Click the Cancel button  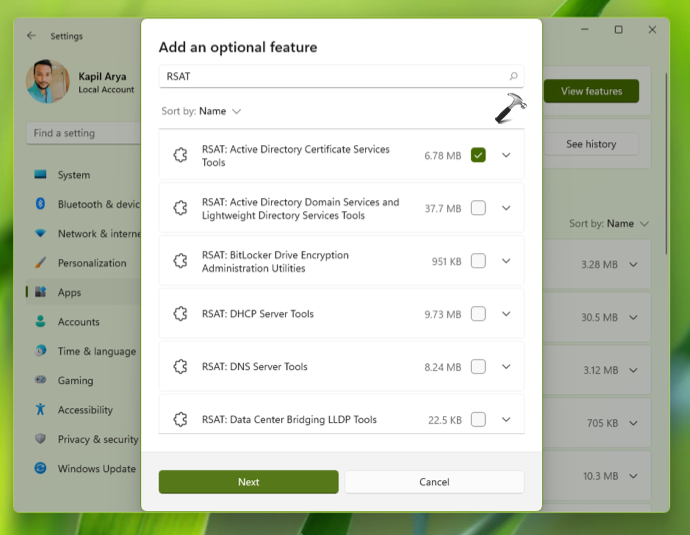coord(434,482)
